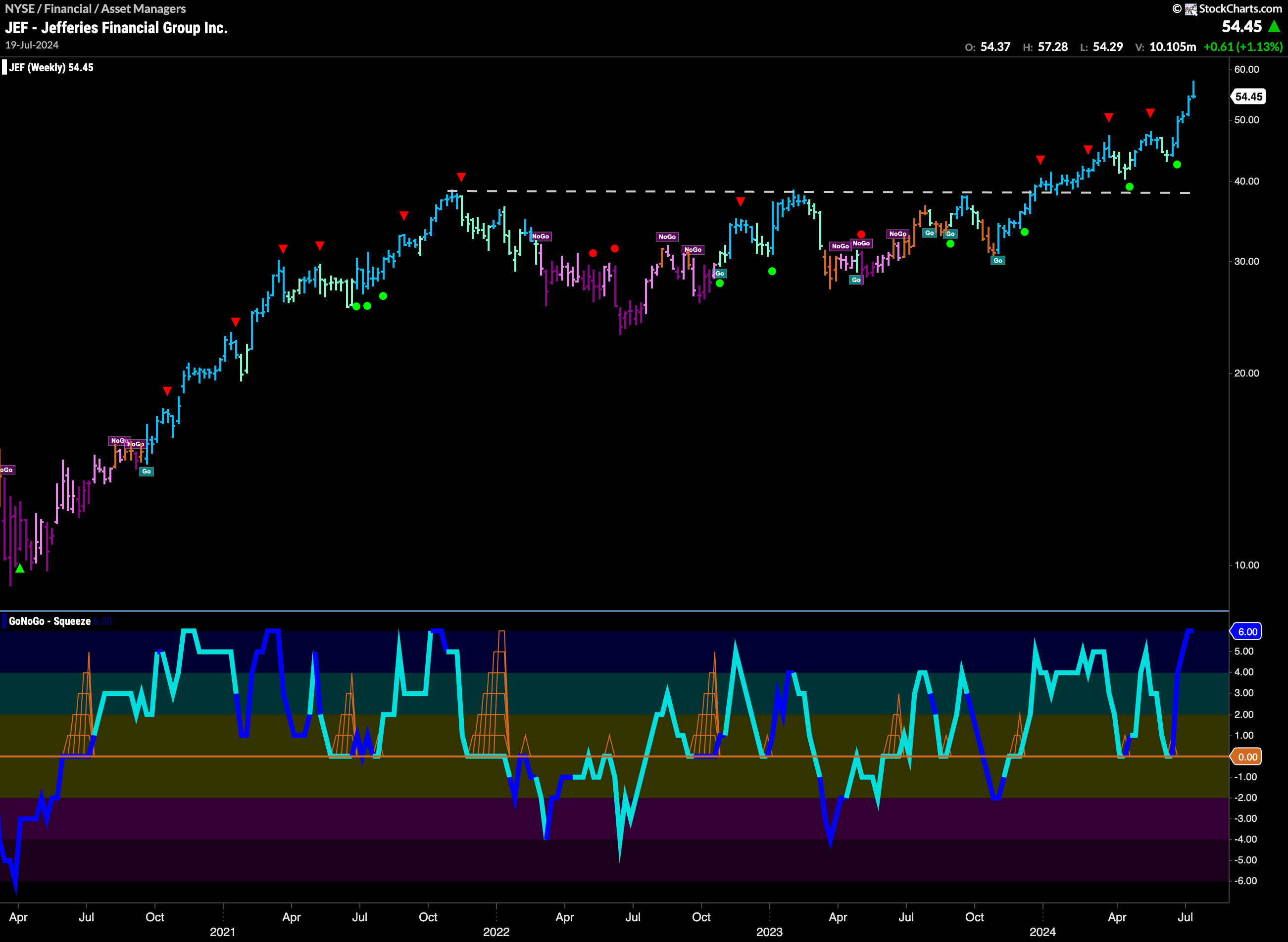Image resolution: width=1288 pixels, height=942 pixels.
Task: Click the JEF - Jefferies Financial Group Inc. title
Action: [116, 27]
